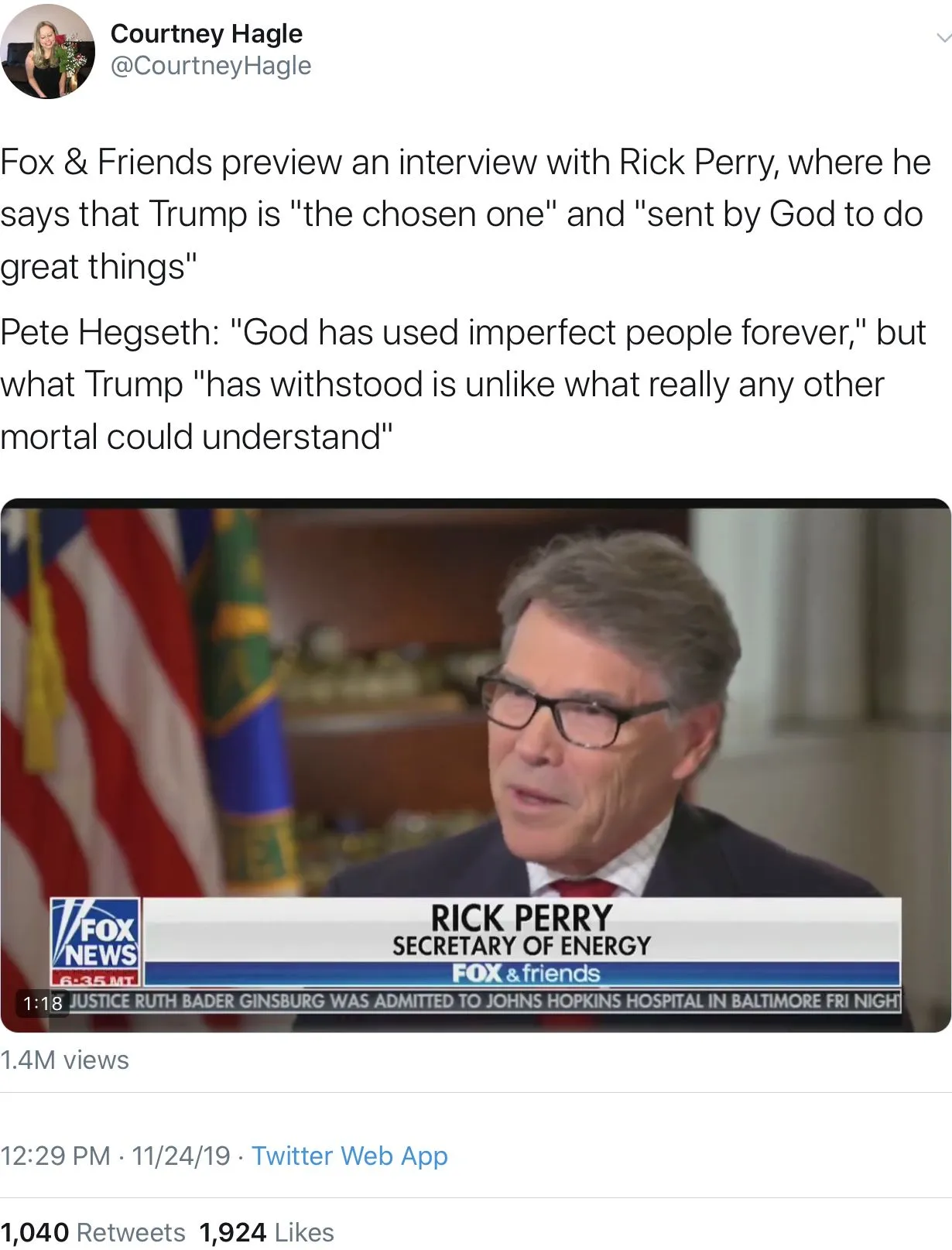Visit the @CourtneyHagle handle link
This screenshot has width=952, height=1250.
tap(211, 66)
